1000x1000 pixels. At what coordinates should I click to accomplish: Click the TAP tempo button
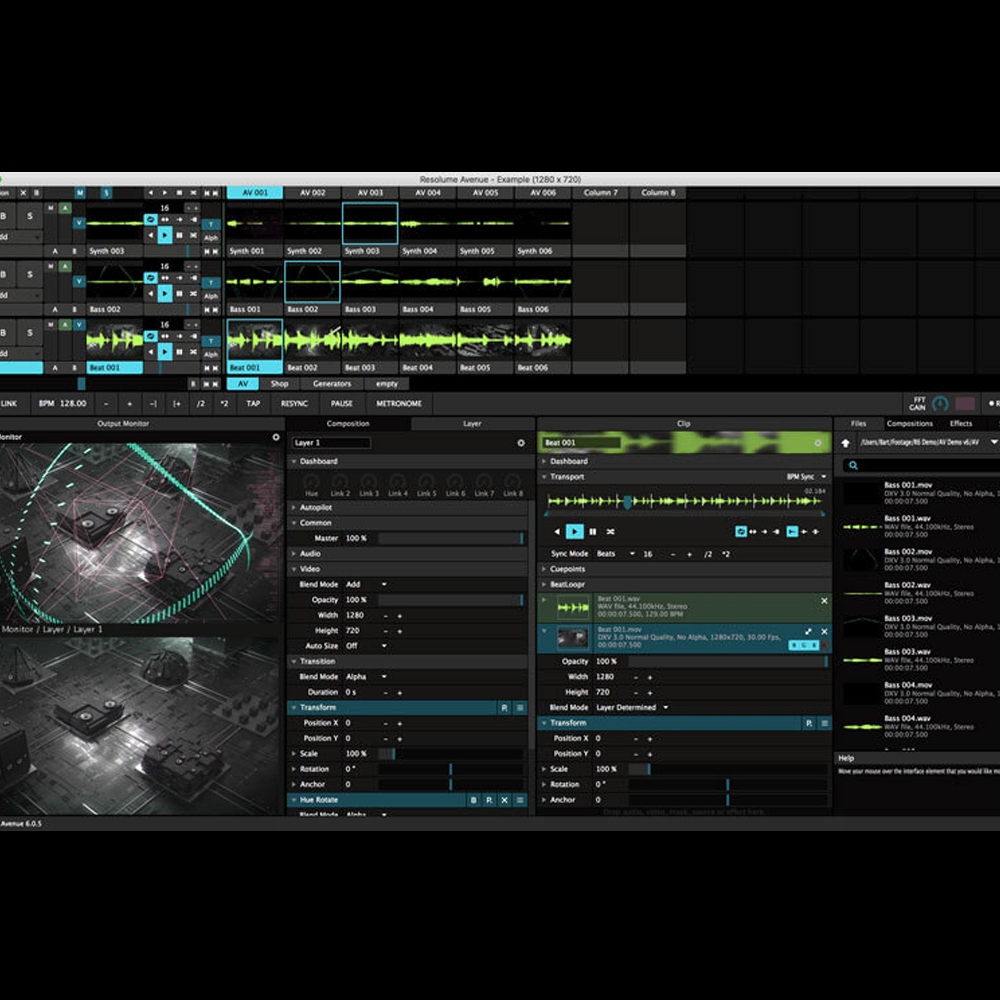pyautogui.click(x=253, y=404)
